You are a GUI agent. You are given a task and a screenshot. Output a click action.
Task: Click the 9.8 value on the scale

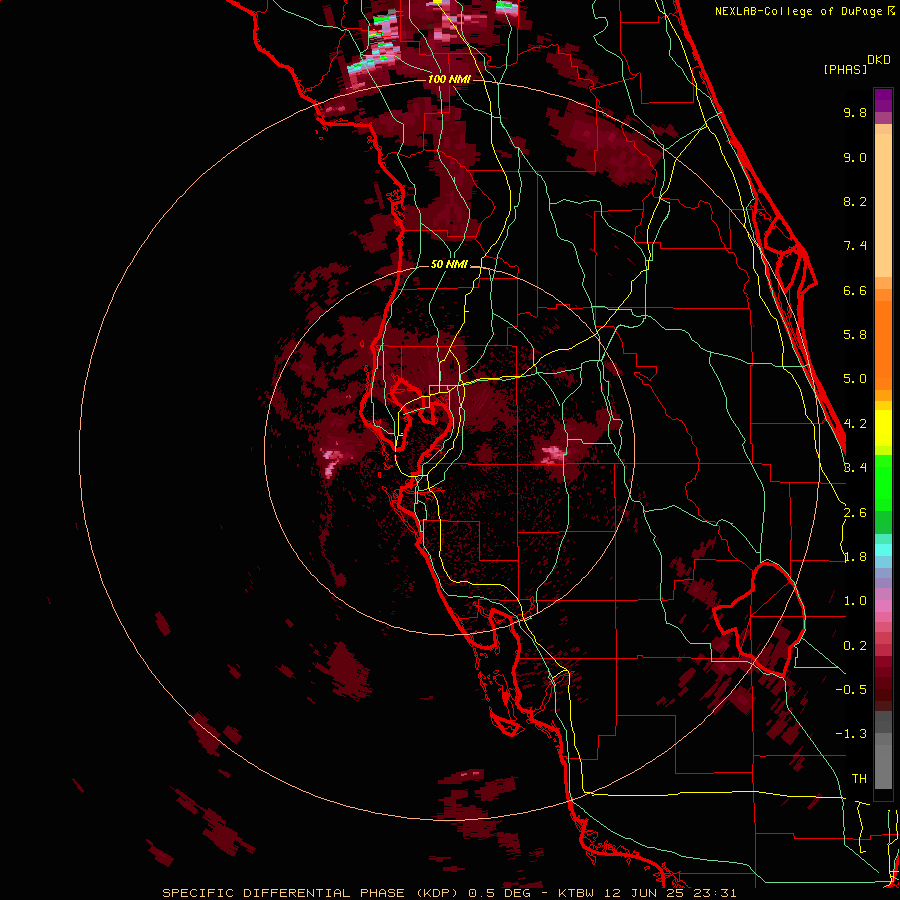pyautogui.click(x=855, y=112)
